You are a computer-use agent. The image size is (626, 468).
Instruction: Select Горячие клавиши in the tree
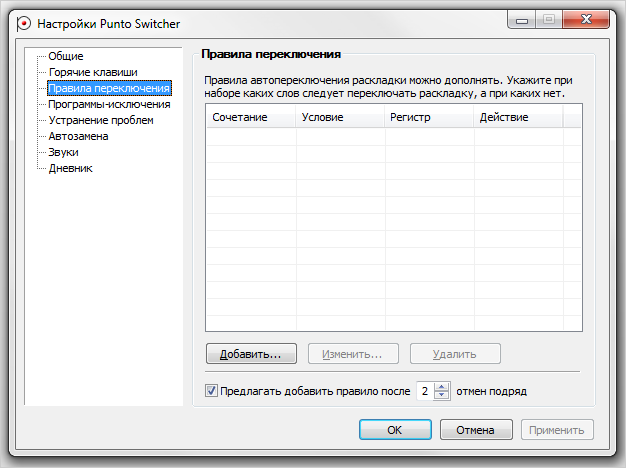(x=93, y=72)
